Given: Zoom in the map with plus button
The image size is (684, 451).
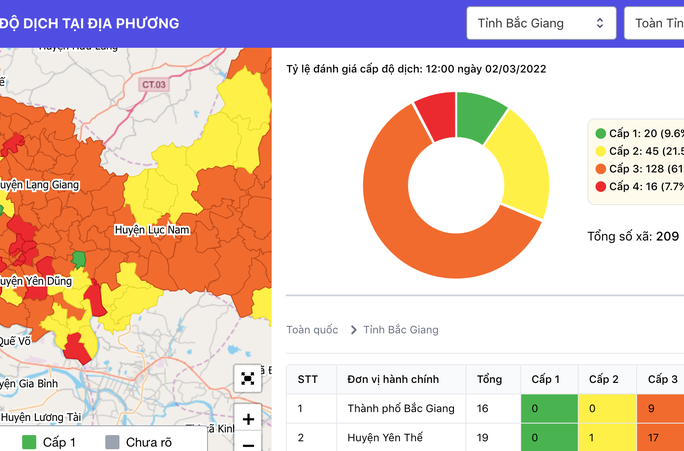Looking at the screenshot, I should tap(248, 419).
